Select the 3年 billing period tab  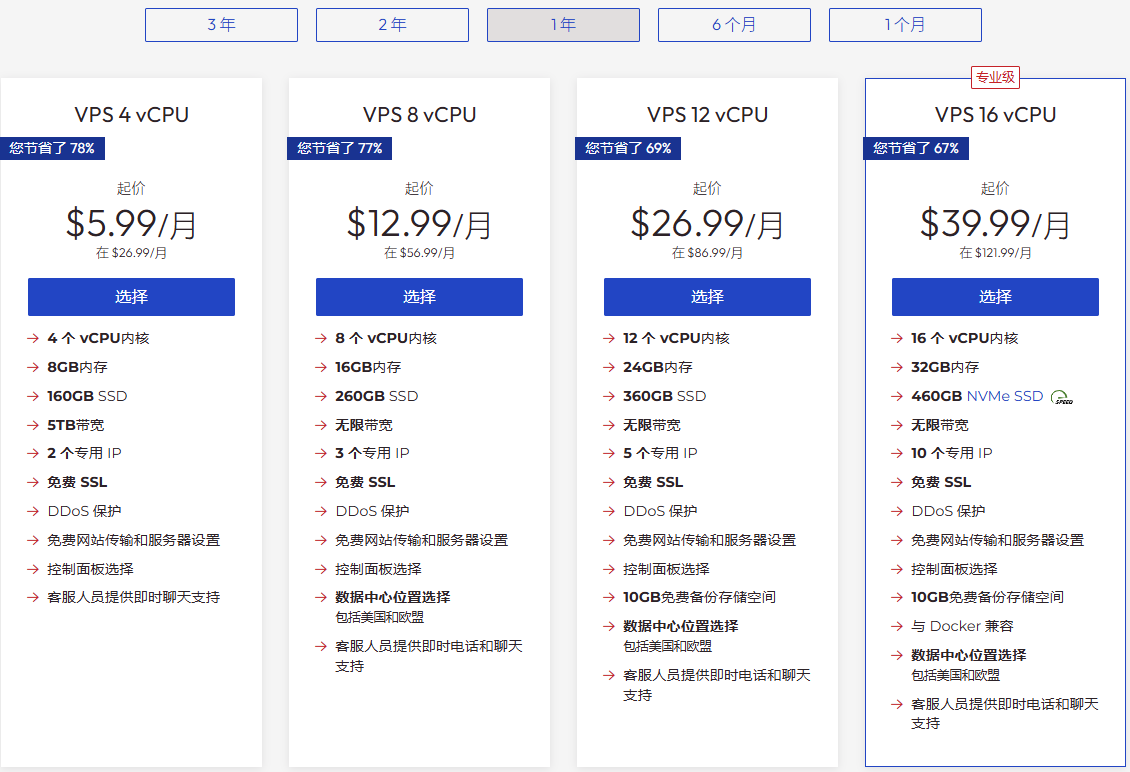coord(221,25)
